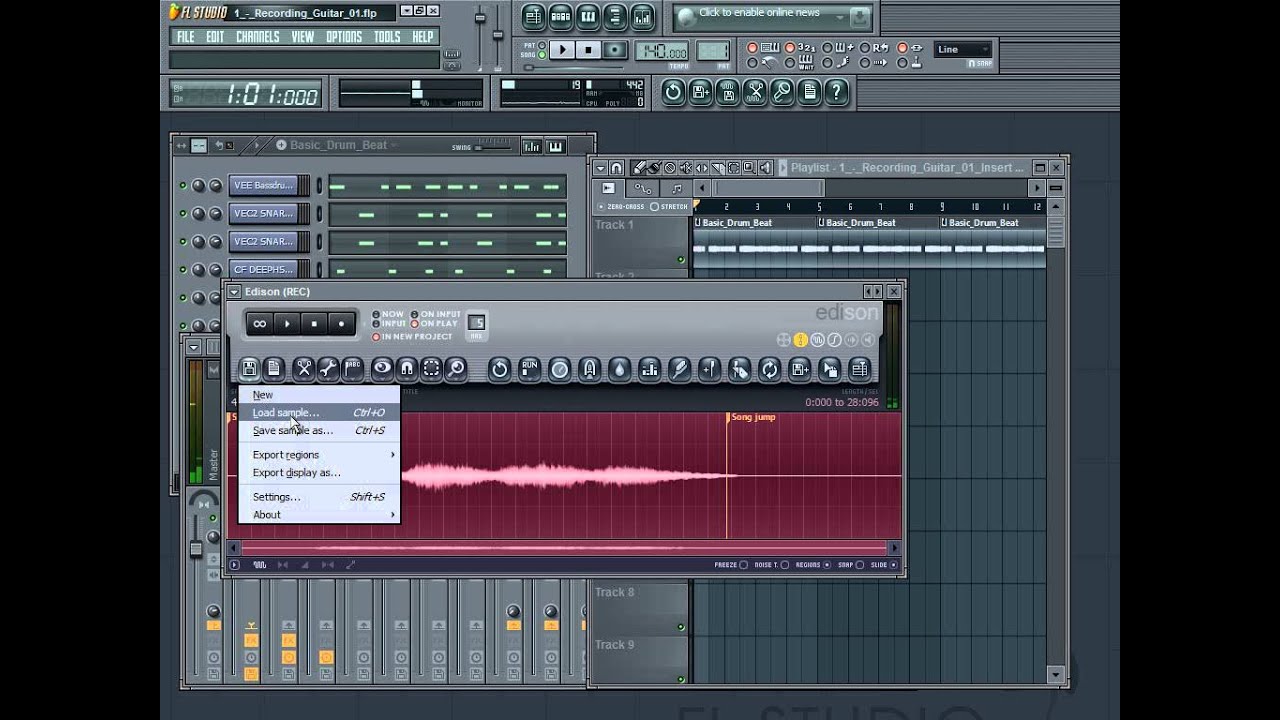This screenshot has height=720, width=1280.
Task: Expand the Export regions submenu
Action: (319, 455)
